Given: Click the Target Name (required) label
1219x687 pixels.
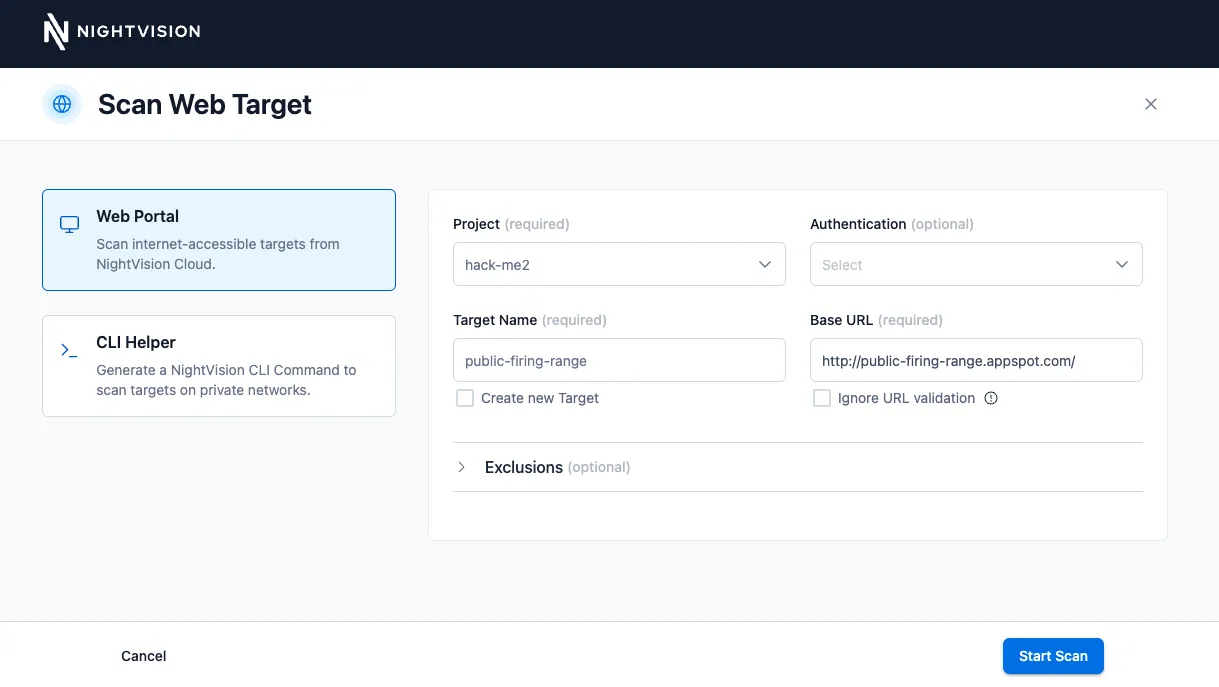Looking at the screenshot, I should click(530, 320).
